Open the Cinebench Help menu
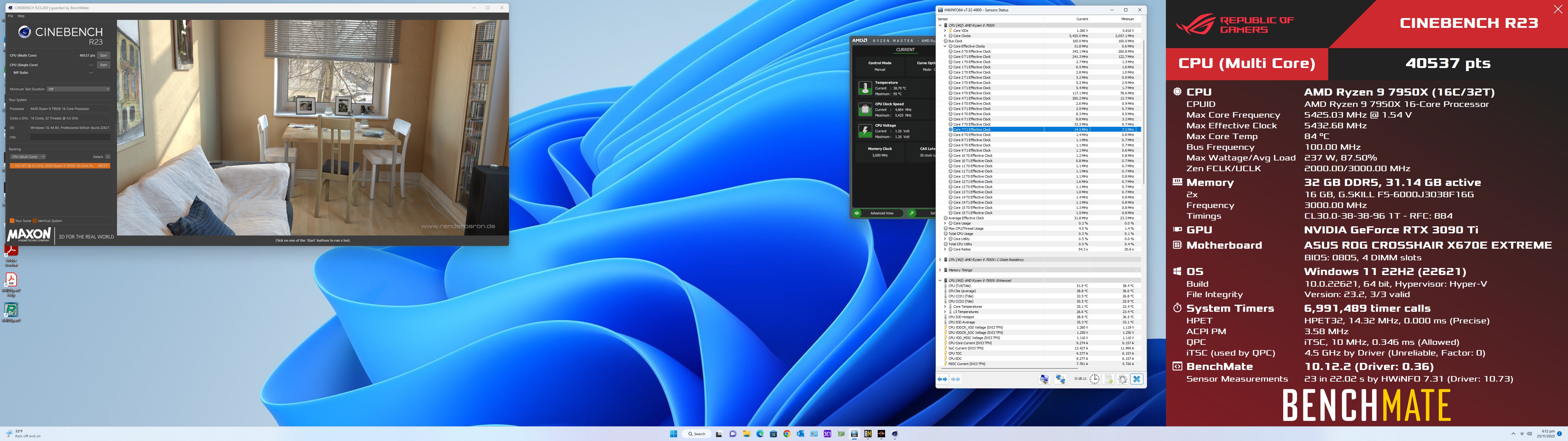 pyautogui.click(x=21, y=16)
